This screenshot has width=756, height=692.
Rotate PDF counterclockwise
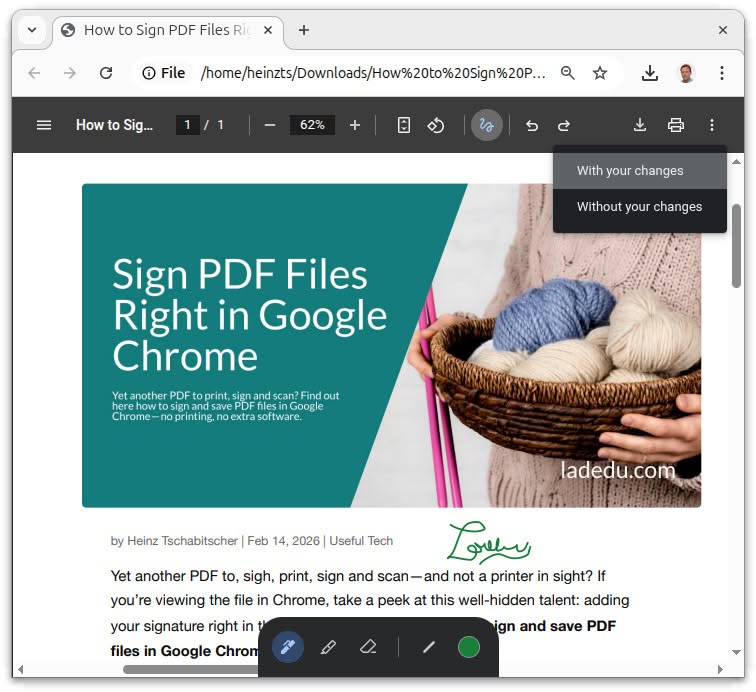[436, 125]
